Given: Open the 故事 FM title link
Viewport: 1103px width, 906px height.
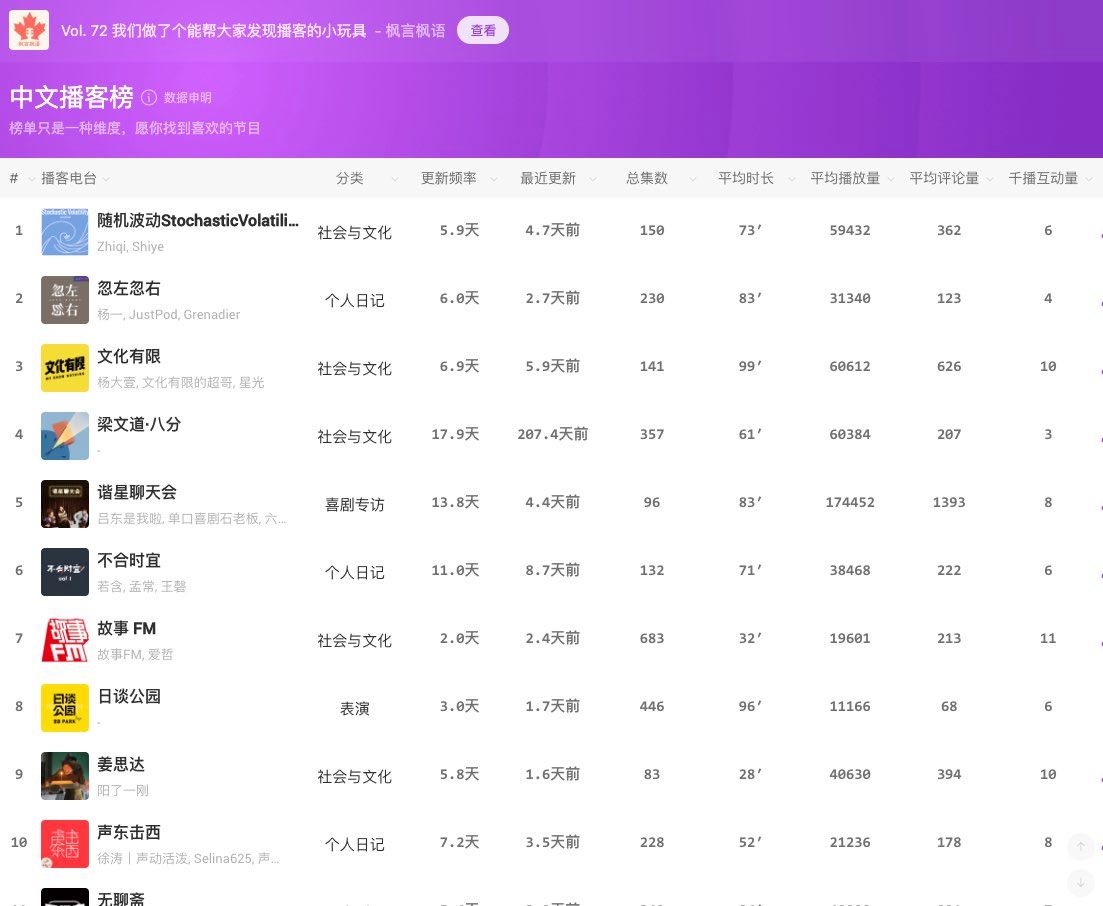Looking at the screenshot, I should [127, 628].
